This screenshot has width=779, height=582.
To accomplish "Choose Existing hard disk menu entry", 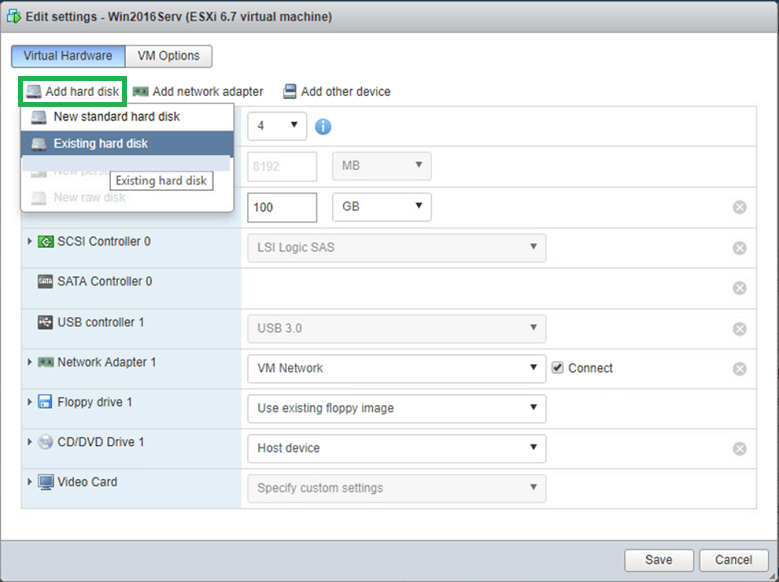I will (x=127, y=144).
